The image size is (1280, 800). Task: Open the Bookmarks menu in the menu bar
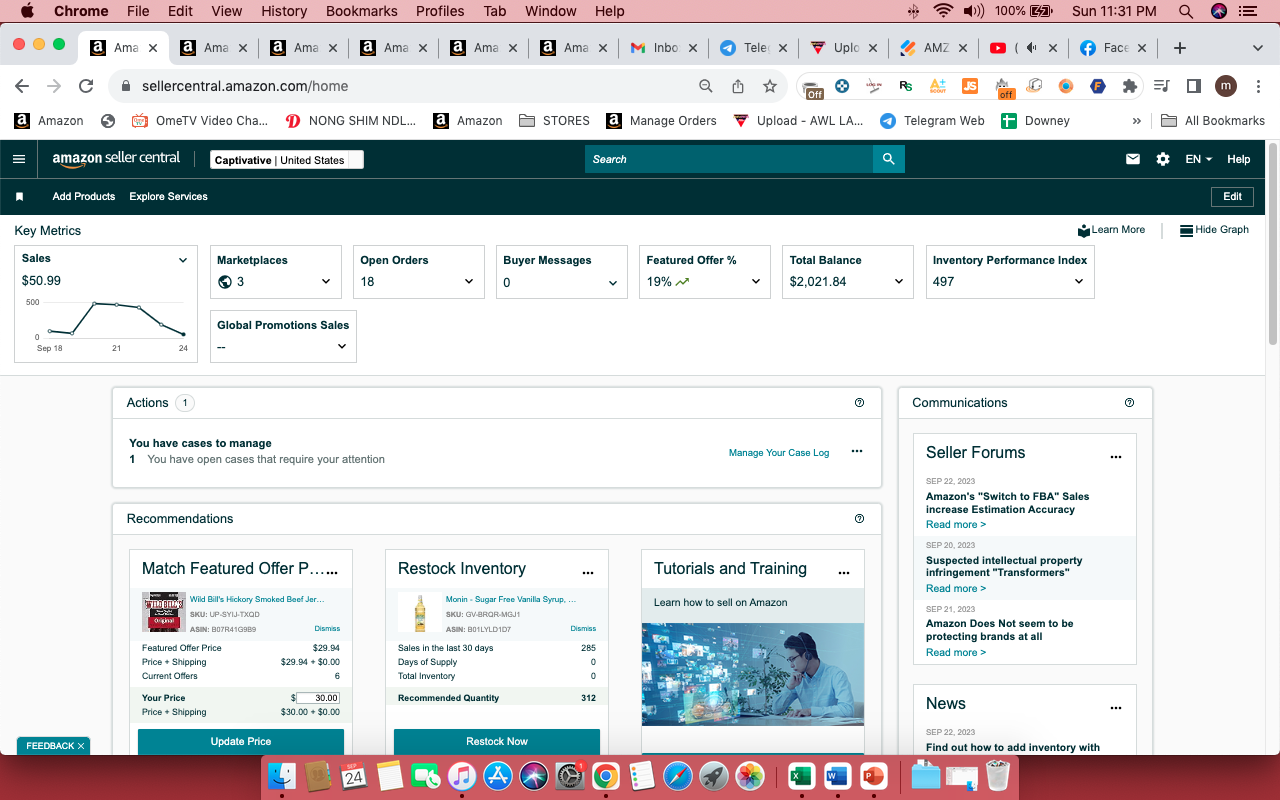coord(362,11)
